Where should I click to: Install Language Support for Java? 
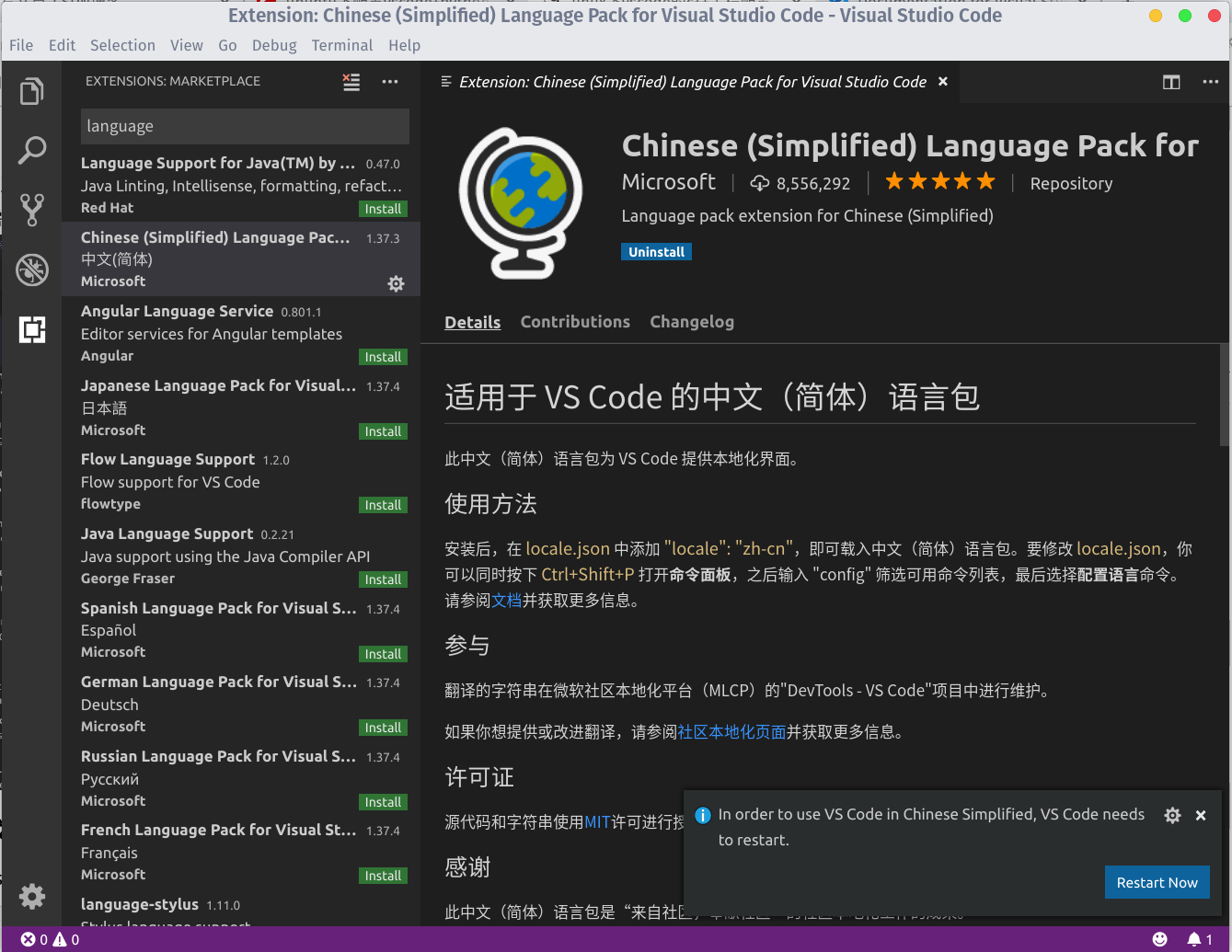tap(383, 209)
